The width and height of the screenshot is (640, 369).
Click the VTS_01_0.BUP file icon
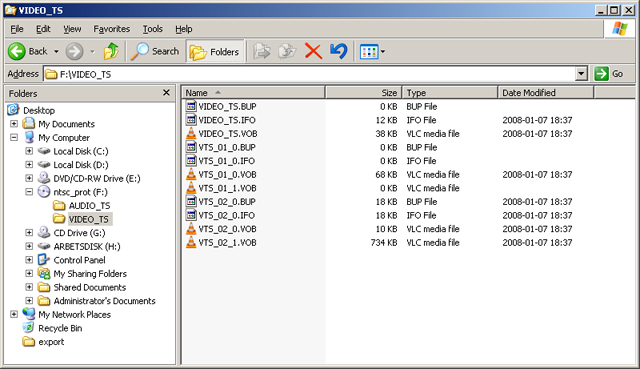pos(191,147)
